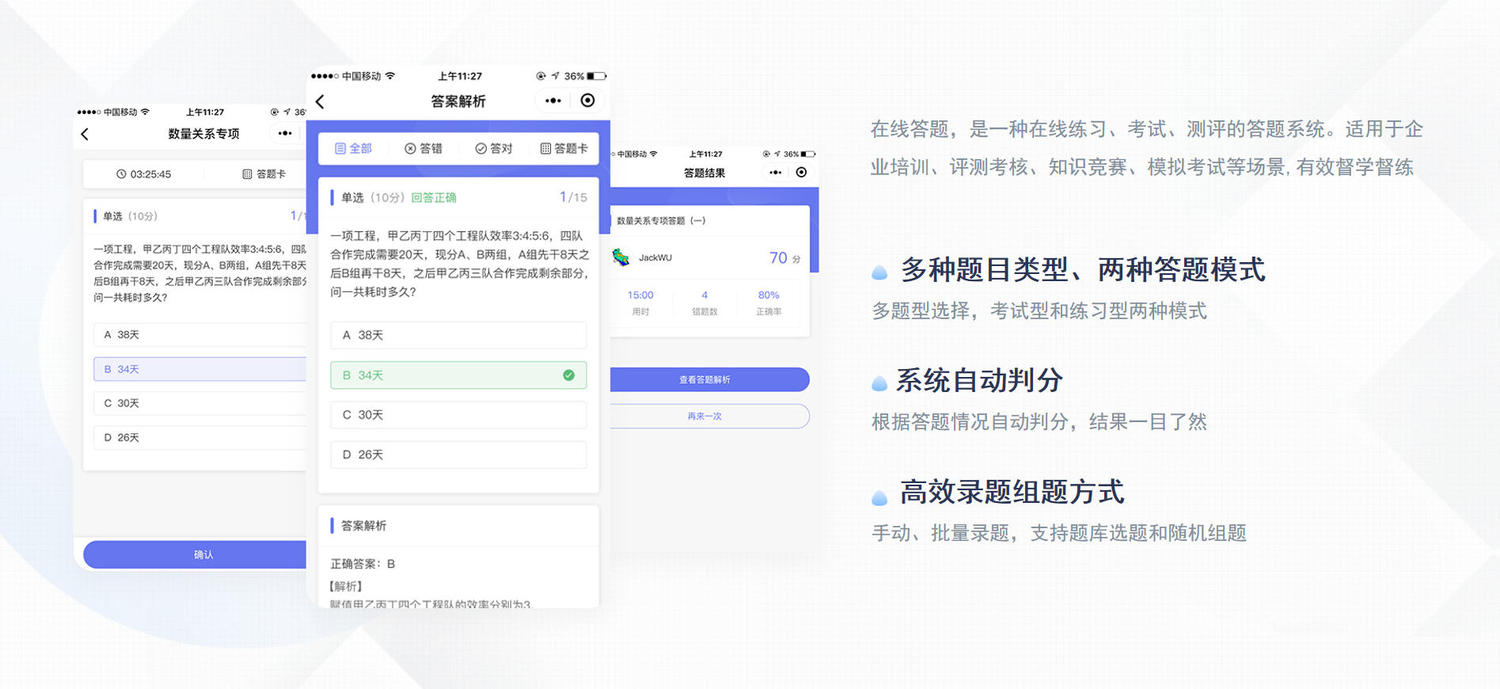Click the 答题结果 title
The image size is (1500, 689).
(705, 173)
